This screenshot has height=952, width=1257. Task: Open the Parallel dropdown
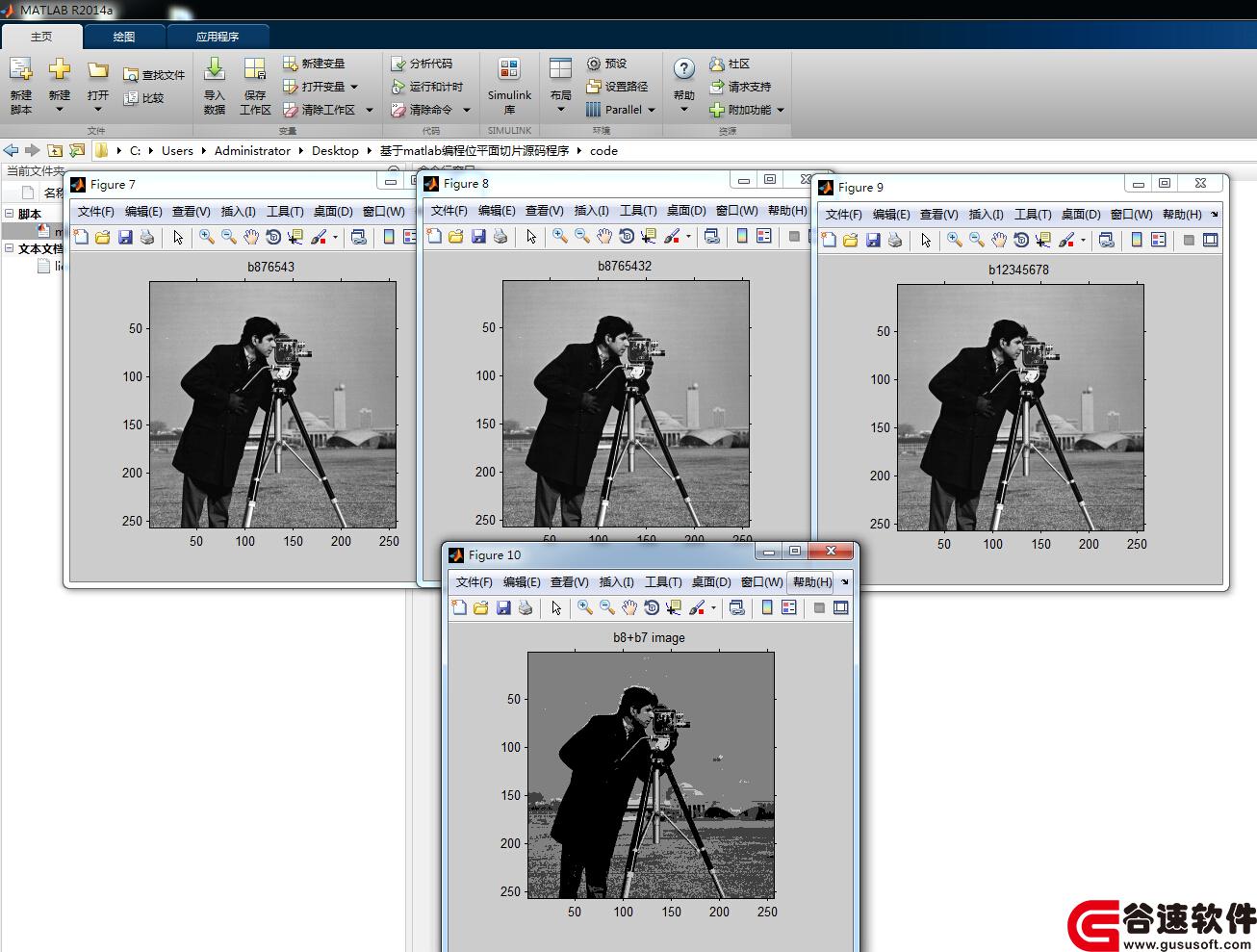pos(621,110)
